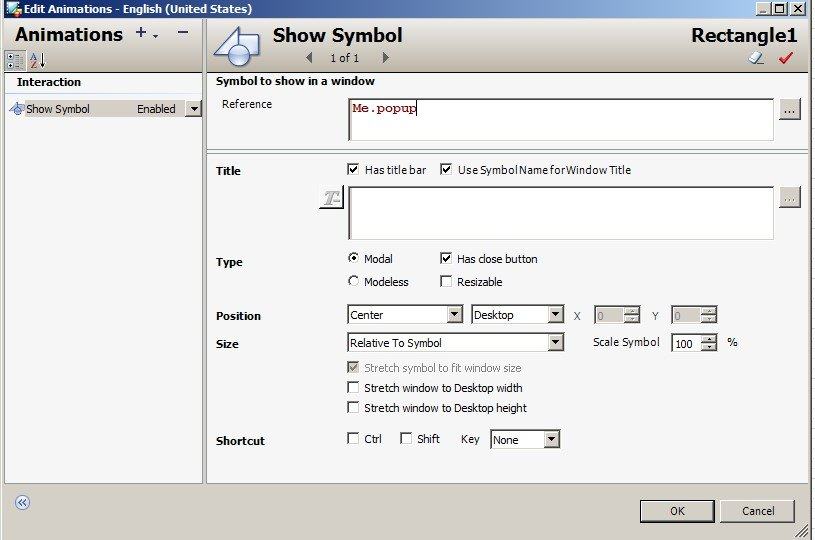815x540 pixels.
Task: Click the eraser clear animation icon
Action: [x=756, y=59]
